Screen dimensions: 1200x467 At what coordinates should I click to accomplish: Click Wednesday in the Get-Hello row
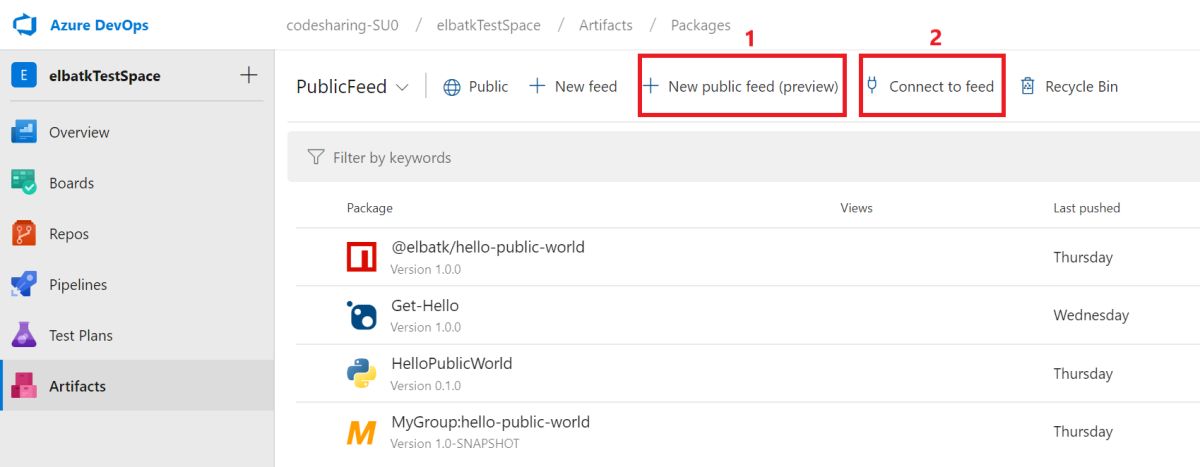pyautogui.click(x=1091, y=315)
